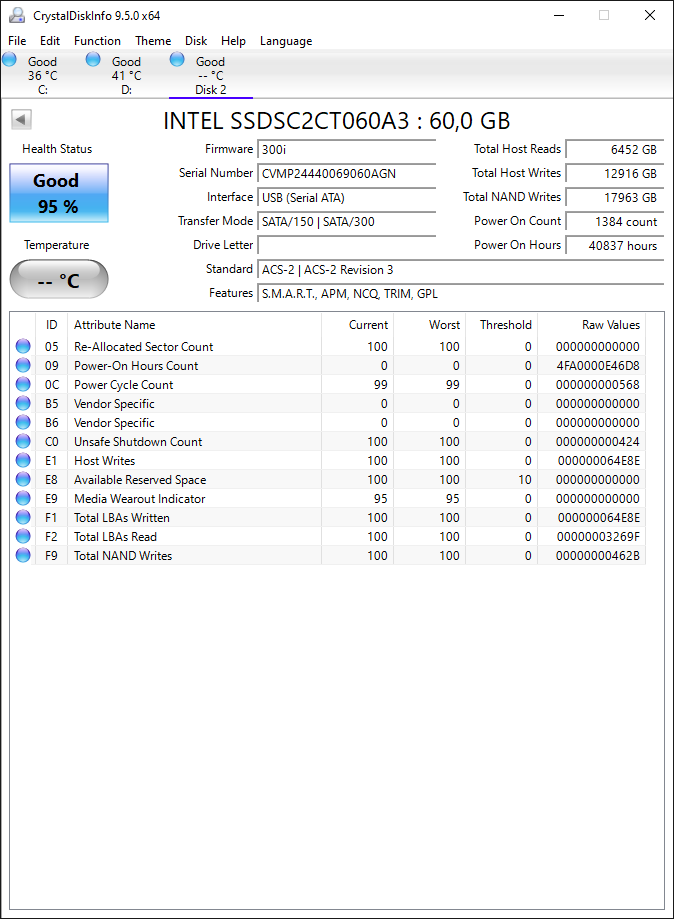Click Total Host Writes value 12916 GB
The image size is (674, 919).
tap(614, 173)
